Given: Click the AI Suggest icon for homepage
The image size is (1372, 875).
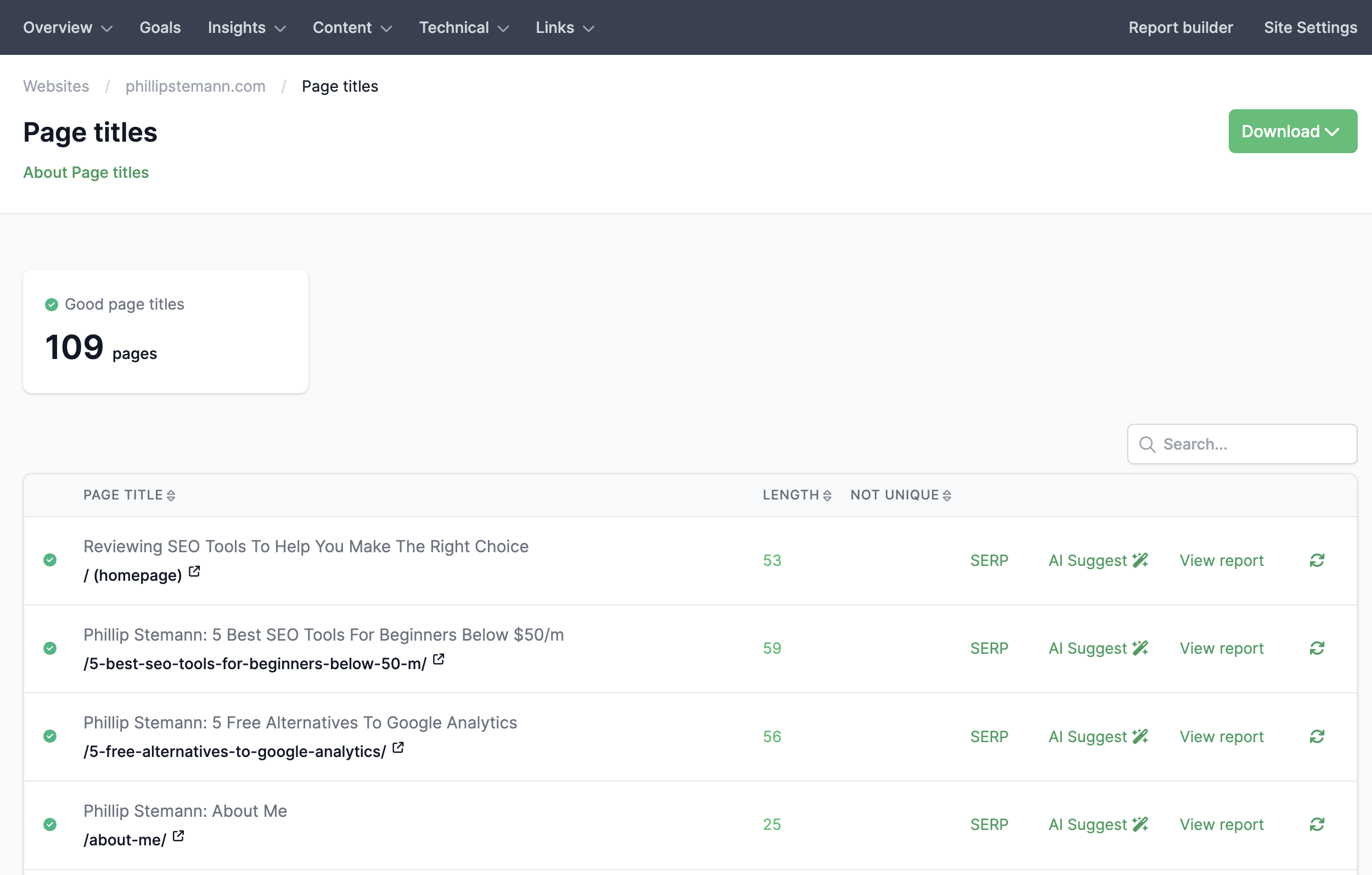Looking at the screenshot, I should (1140, 560).
